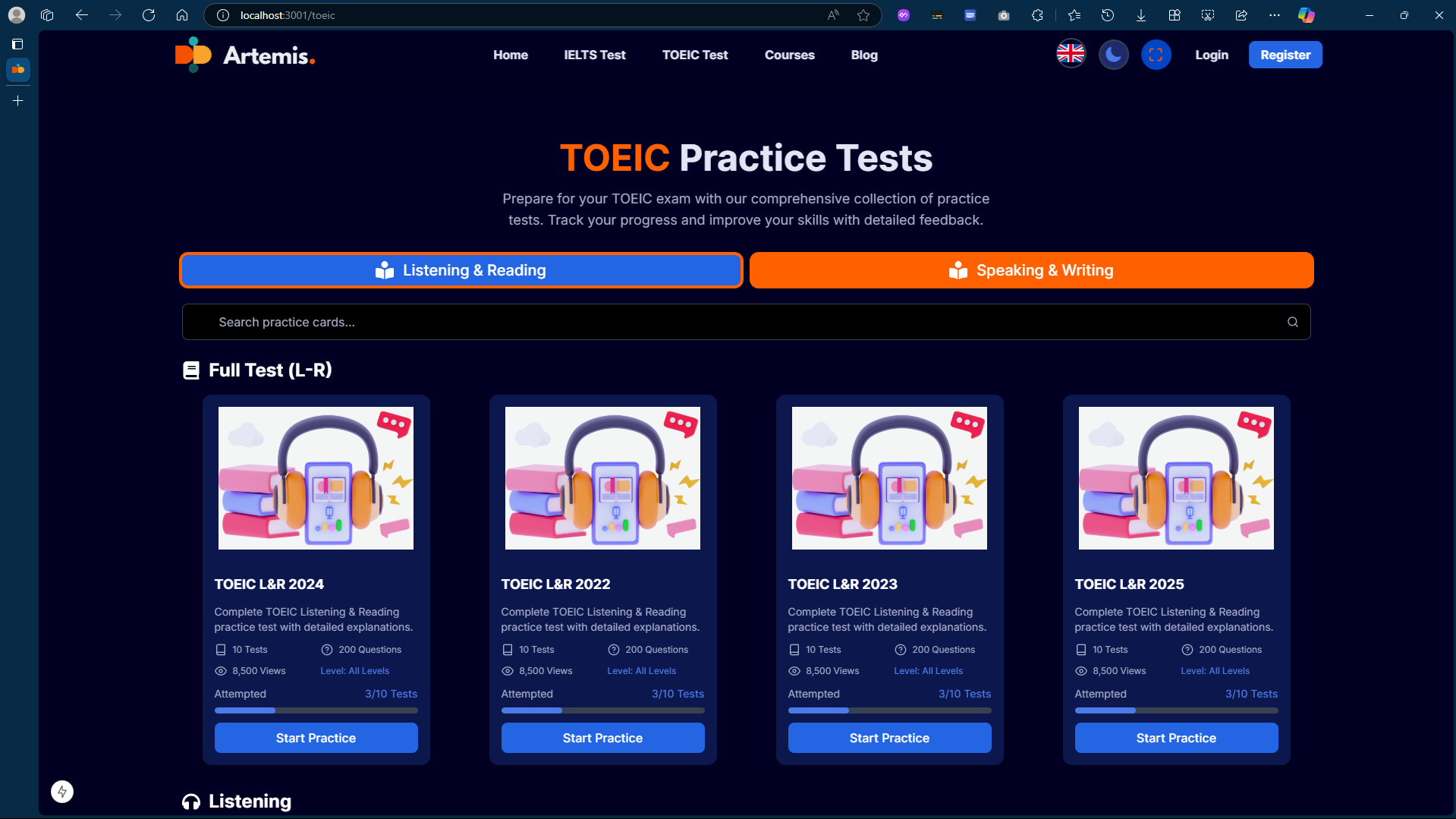Open browser downloads icon

pos(1140,15)
